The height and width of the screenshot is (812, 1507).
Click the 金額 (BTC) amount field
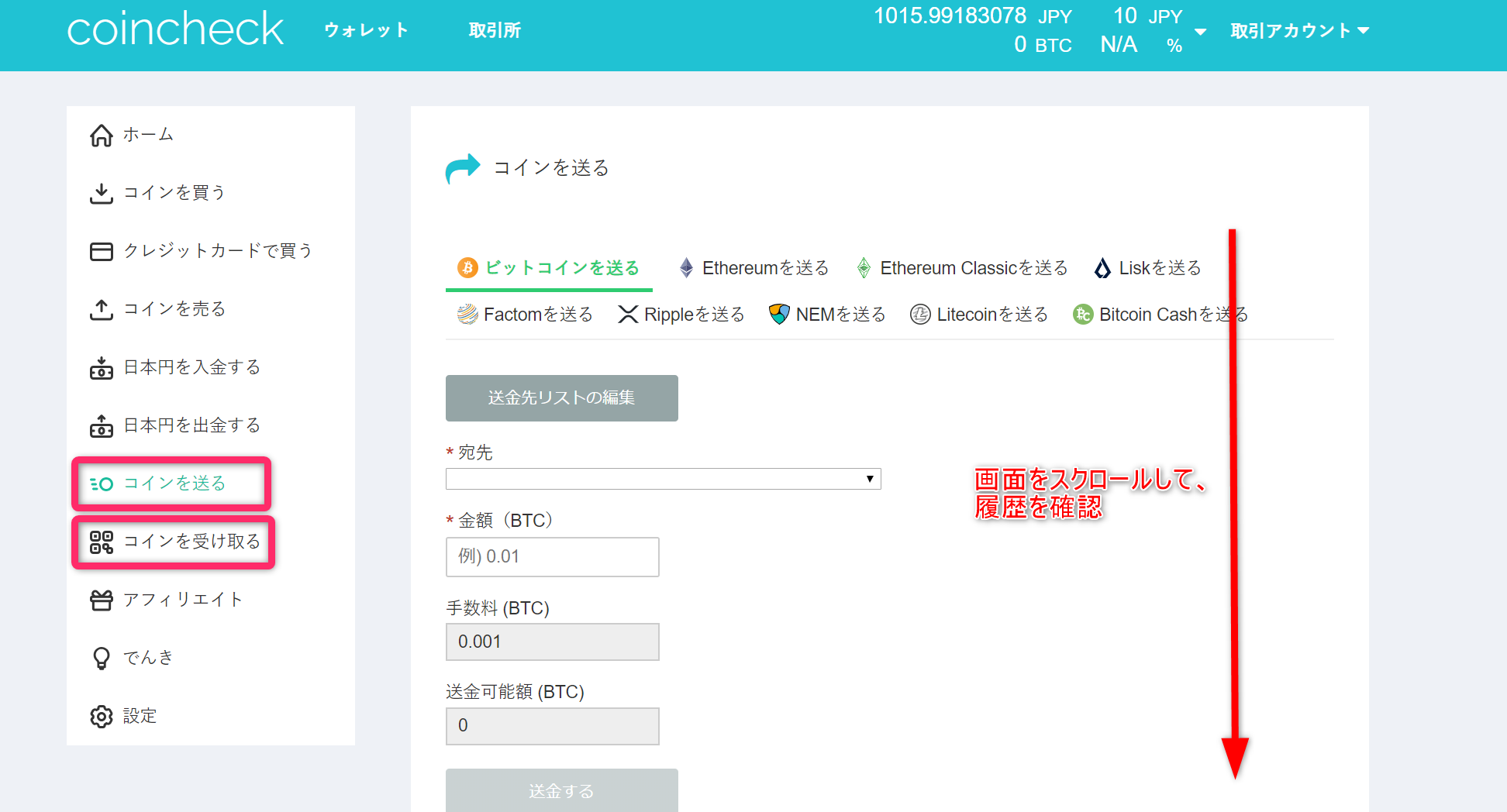[x=553, y=557]
